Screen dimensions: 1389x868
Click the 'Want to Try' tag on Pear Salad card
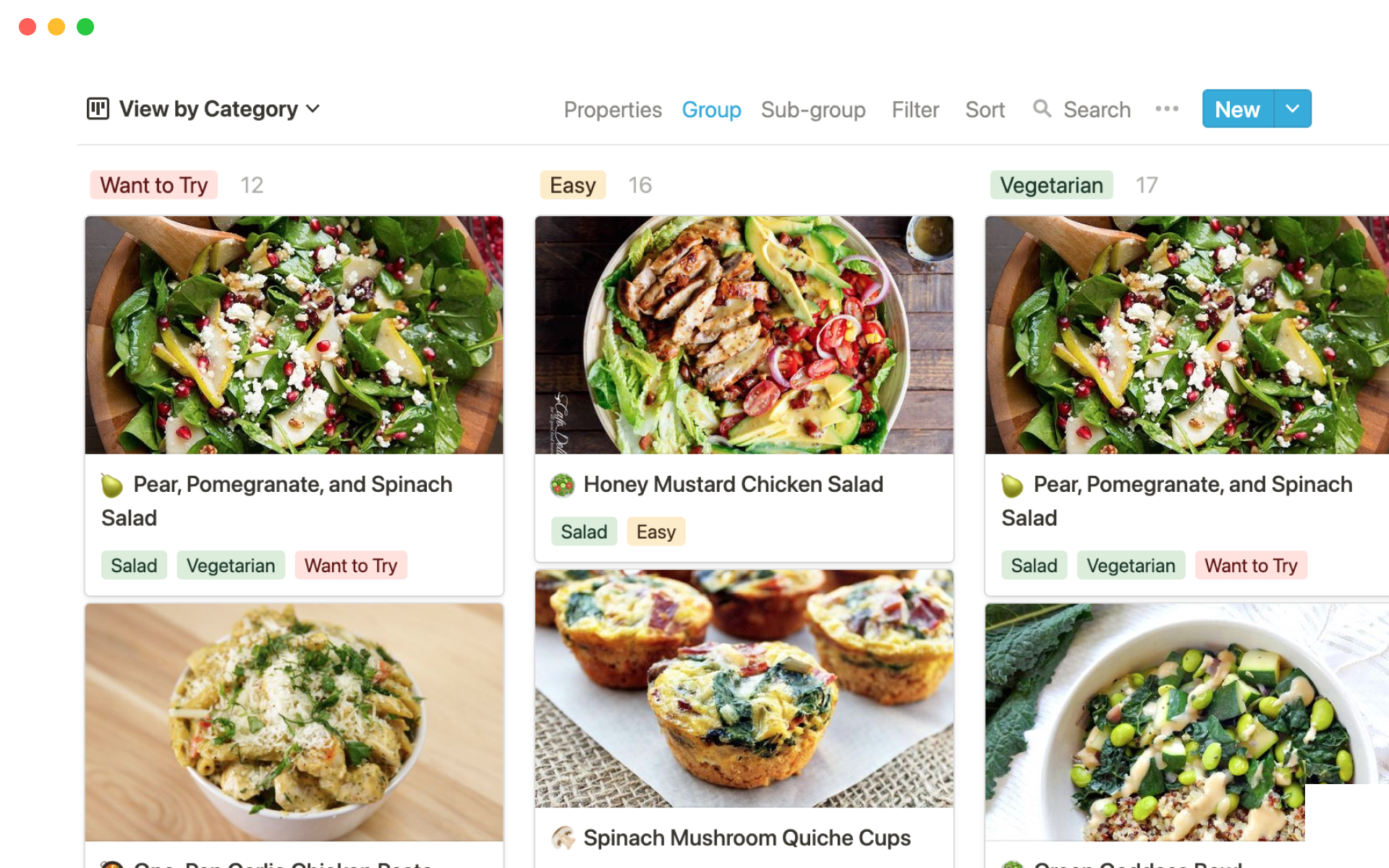coord(351,565)
